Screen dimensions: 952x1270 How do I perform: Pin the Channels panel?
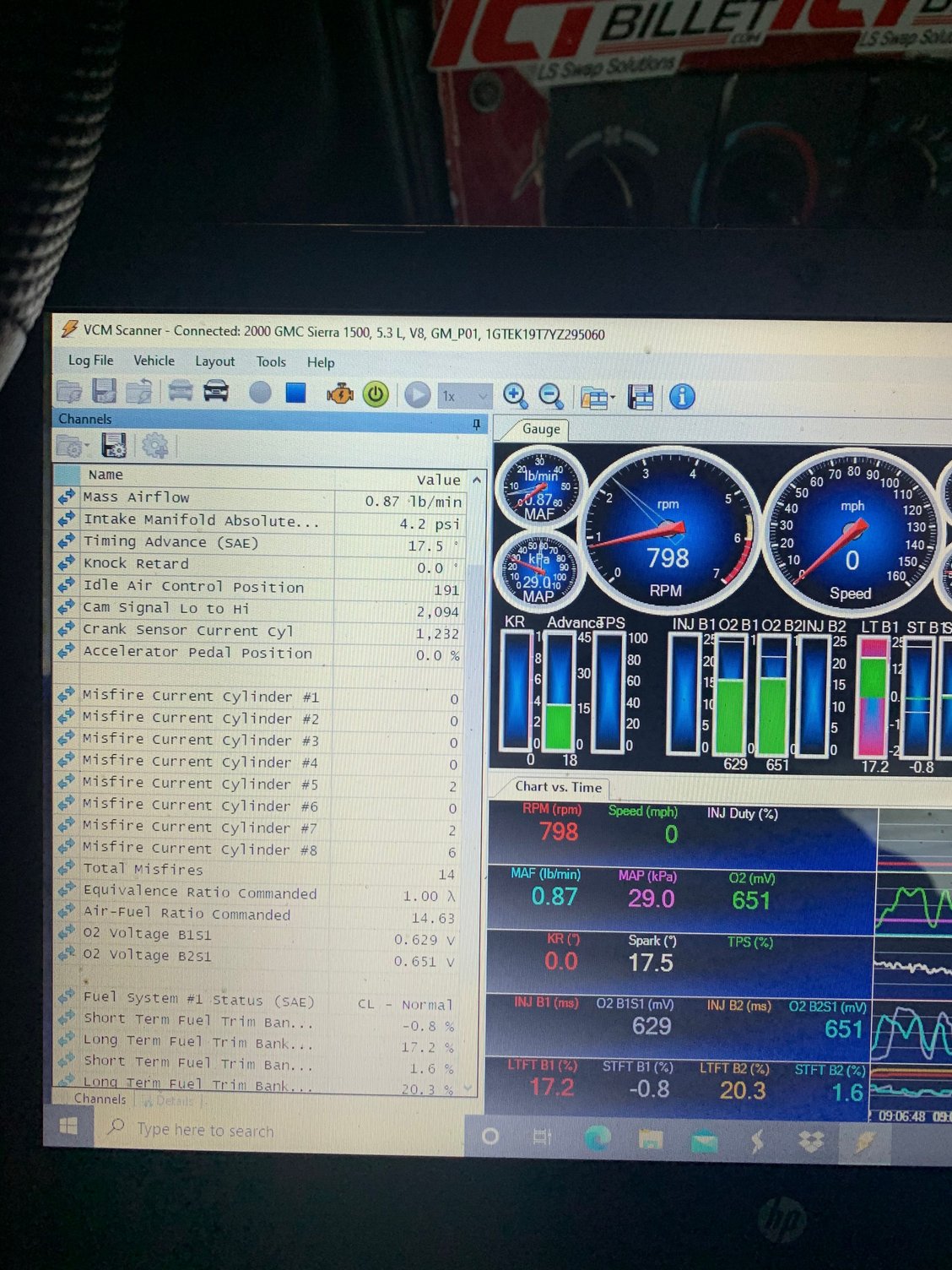tap(476, 423)
